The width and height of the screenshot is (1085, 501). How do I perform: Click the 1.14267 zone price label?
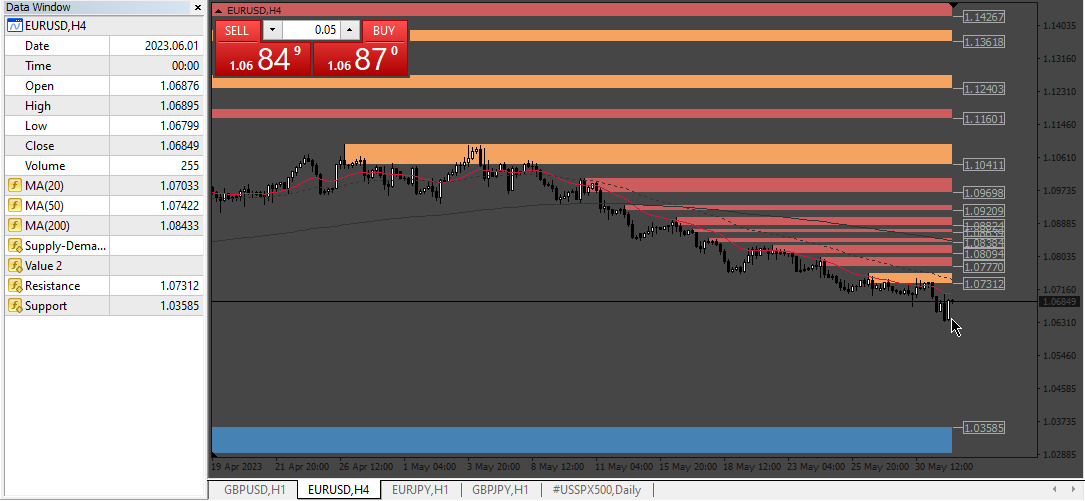984,17
